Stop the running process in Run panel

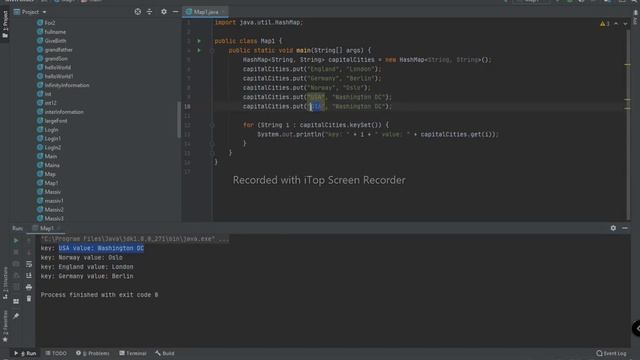(16, 252)
